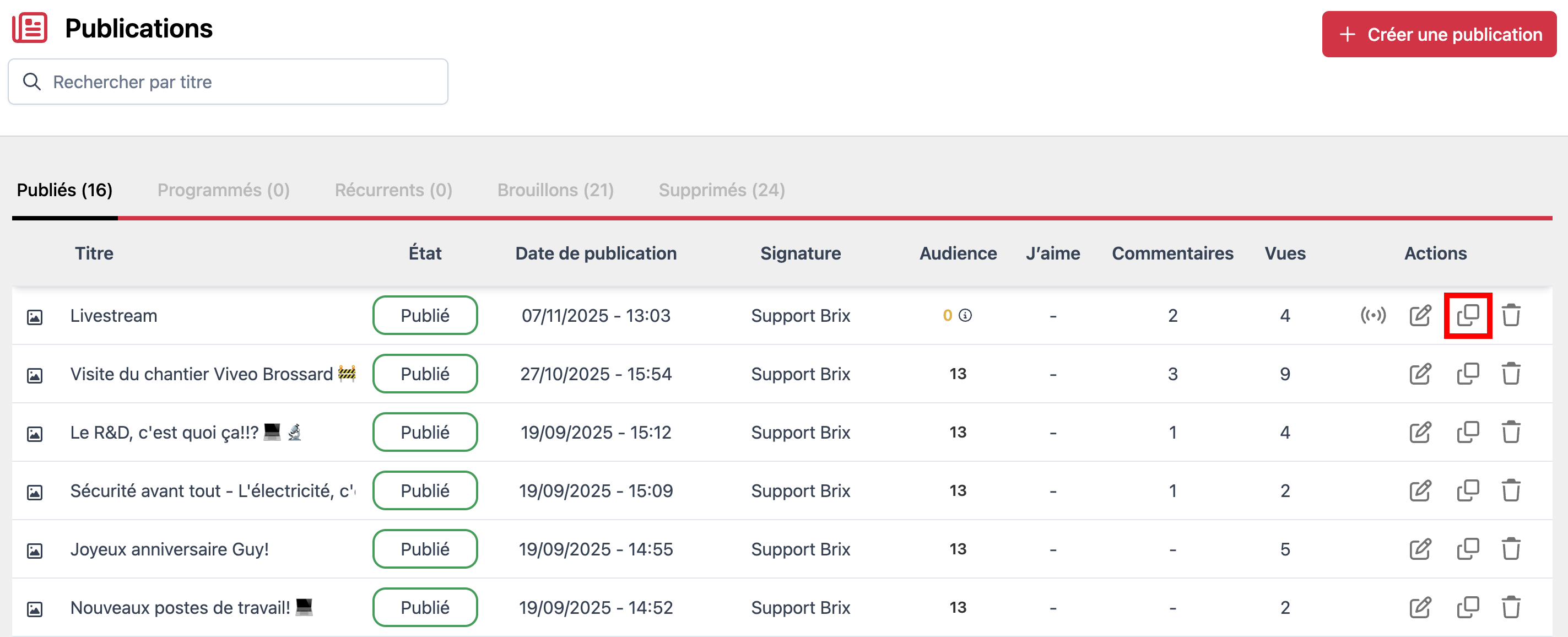Open the livestream broadcast icon for Livestream

[1373, 315]
